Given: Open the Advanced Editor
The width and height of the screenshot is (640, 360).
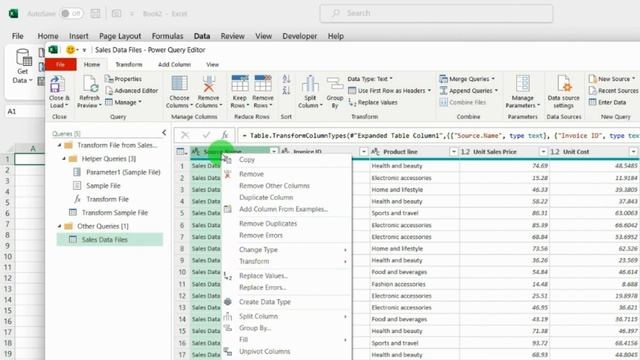Looking at the screenshot, I should click(131, 91).
